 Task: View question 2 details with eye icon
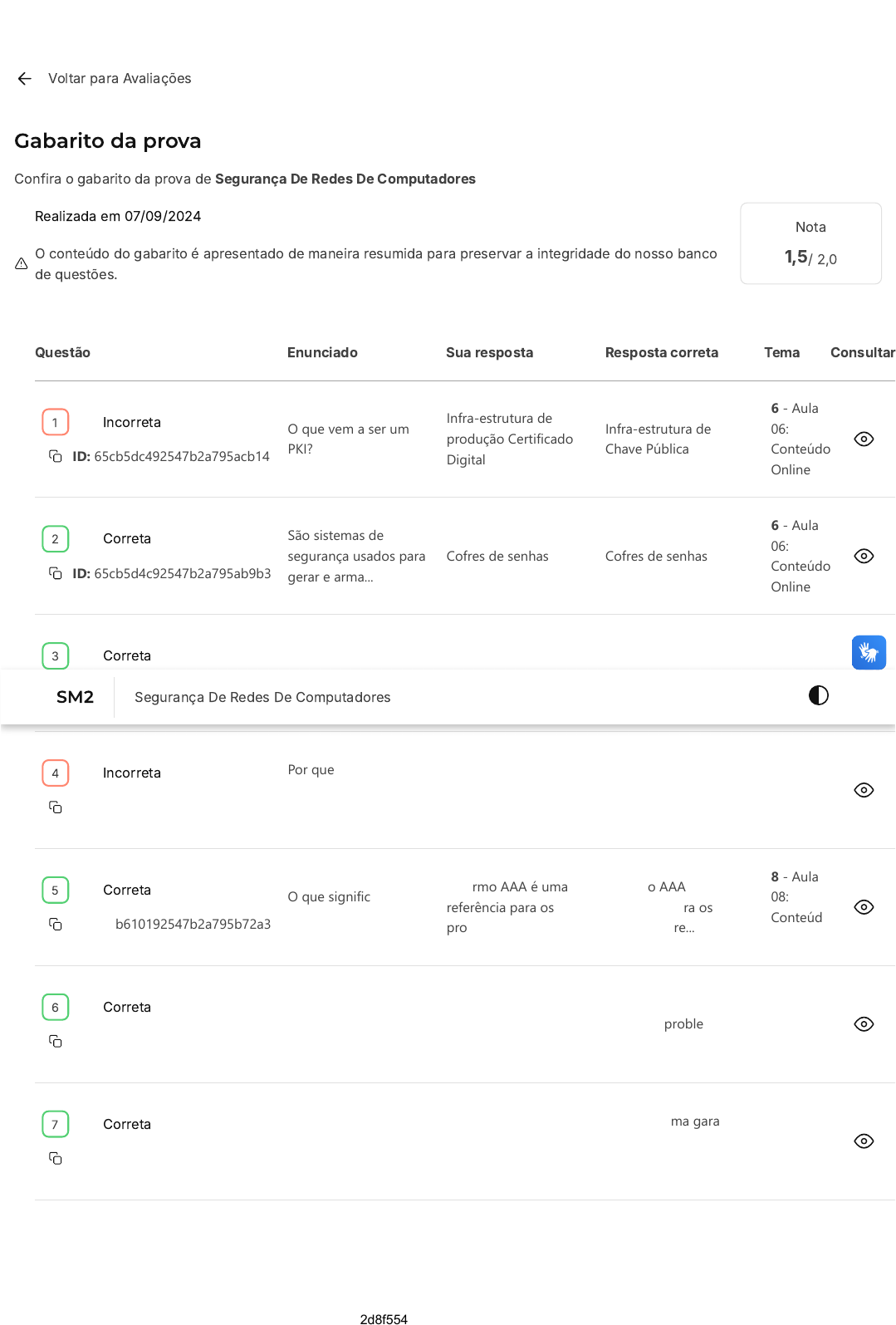point(864,556)
